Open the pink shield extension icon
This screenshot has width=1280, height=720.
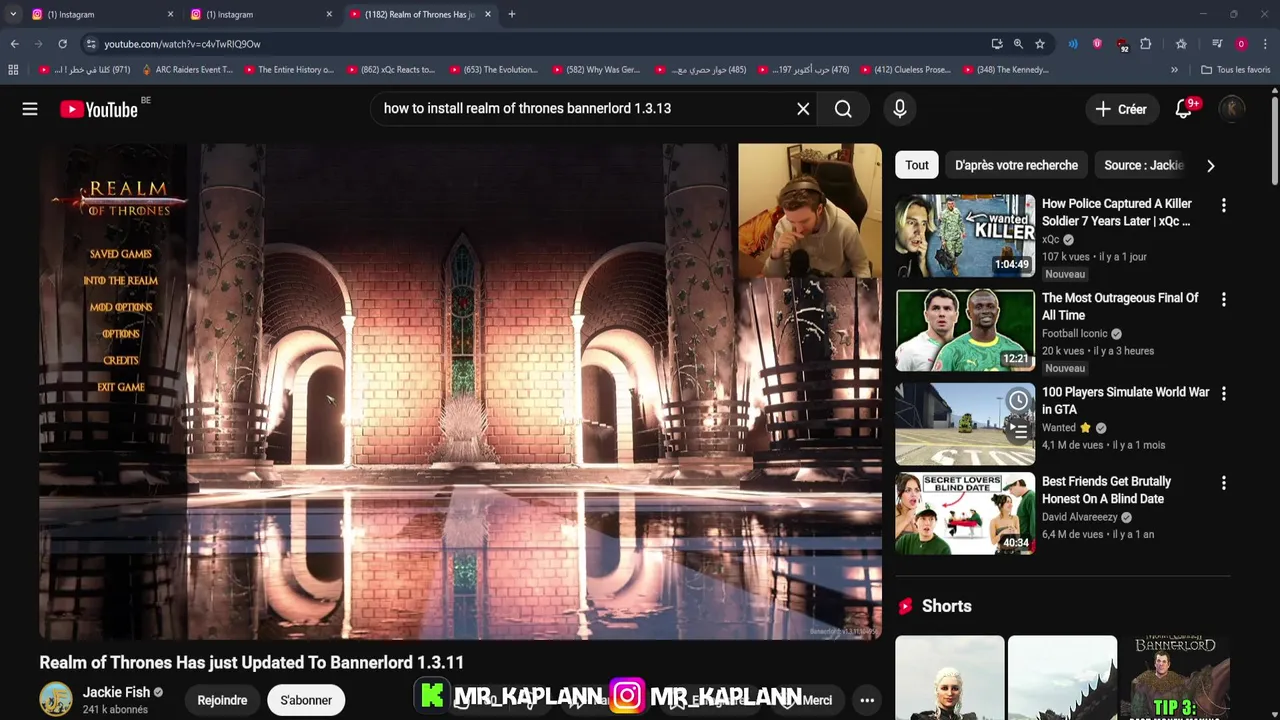coord(1097,44)
